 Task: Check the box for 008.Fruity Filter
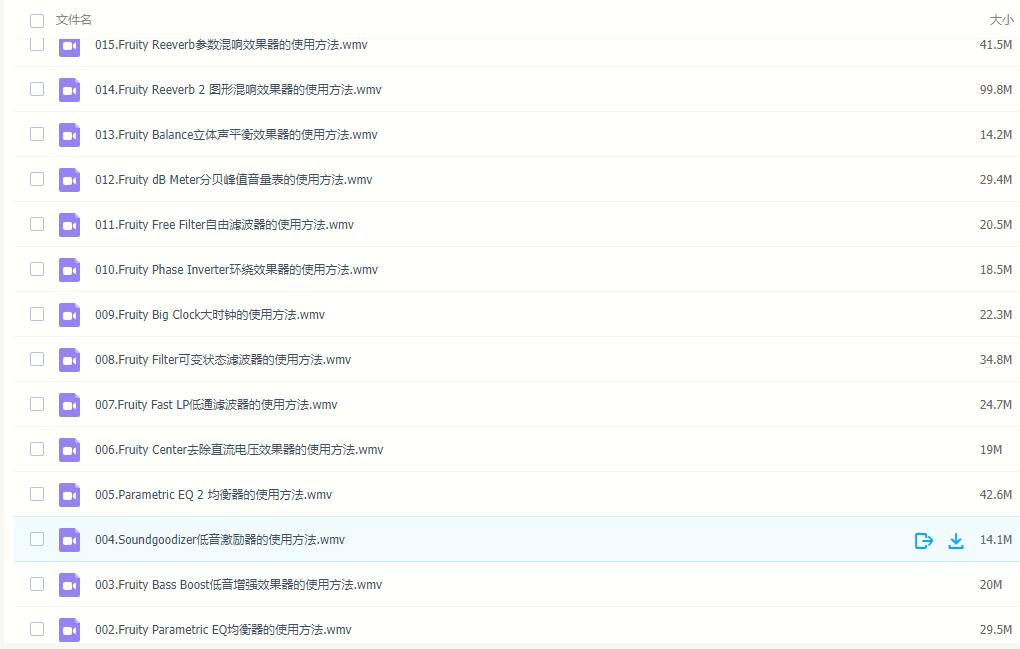[37, 359]
